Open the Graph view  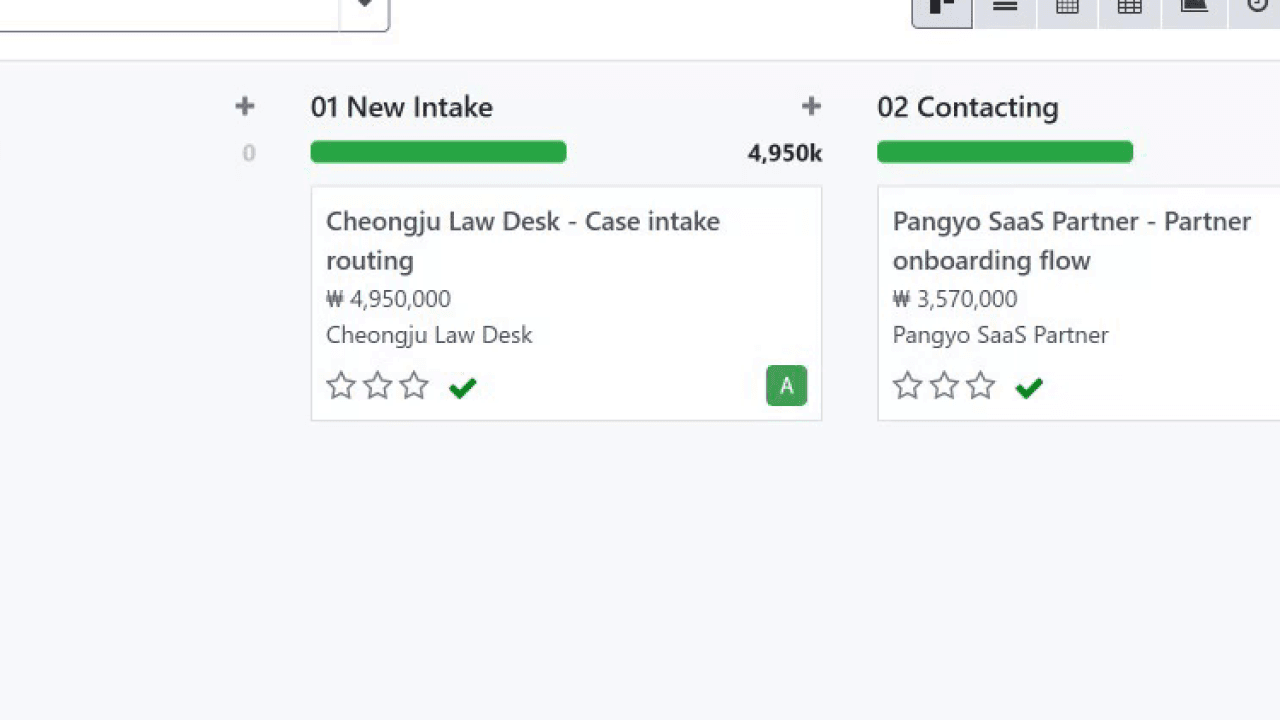coord(1194,8)
